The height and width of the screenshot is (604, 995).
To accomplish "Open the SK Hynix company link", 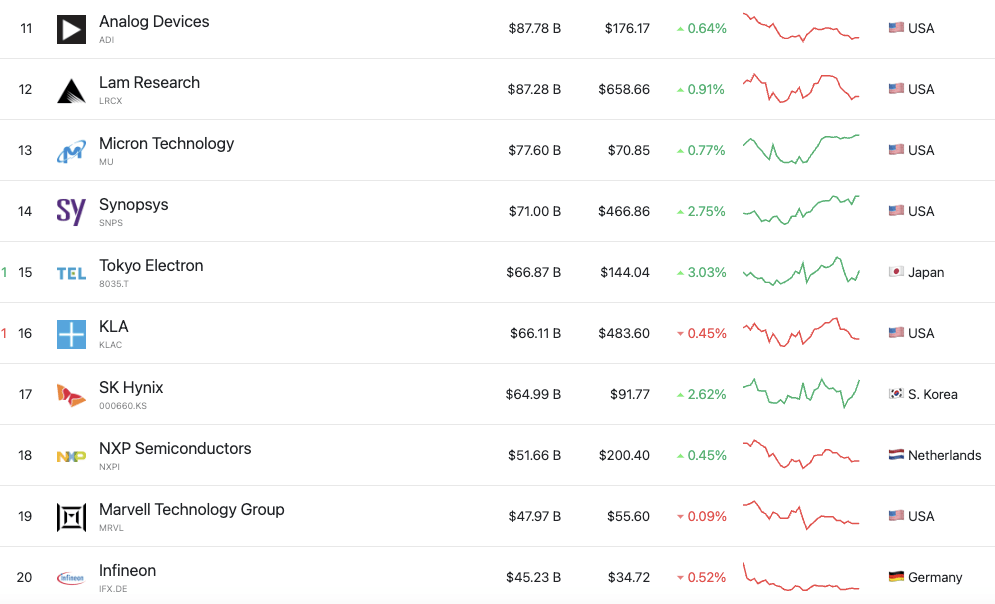I will point(131,388).
